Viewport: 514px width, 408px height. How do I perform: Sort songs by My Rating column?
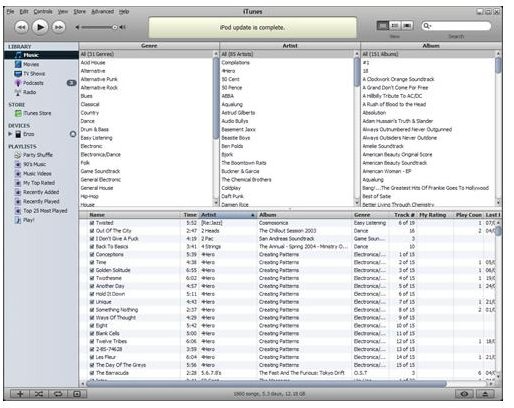(x=435, y=215)
